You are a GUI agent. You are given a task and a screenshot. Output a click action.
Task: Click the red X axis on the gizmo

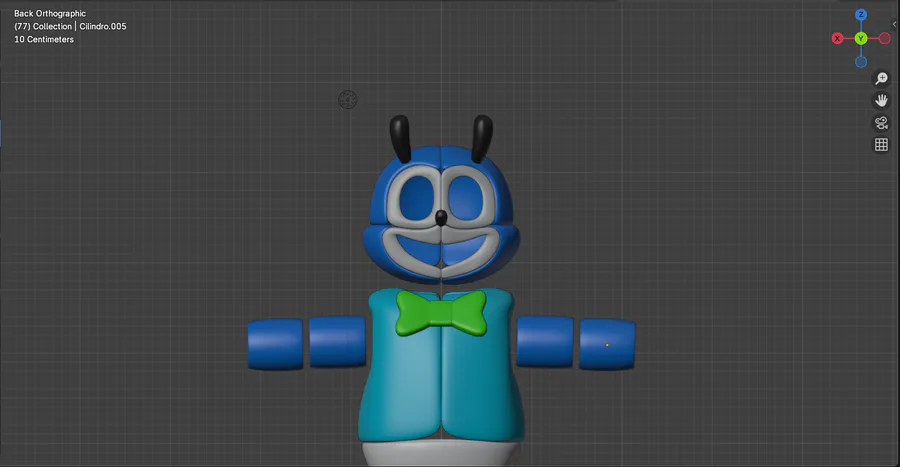point(837,38)
